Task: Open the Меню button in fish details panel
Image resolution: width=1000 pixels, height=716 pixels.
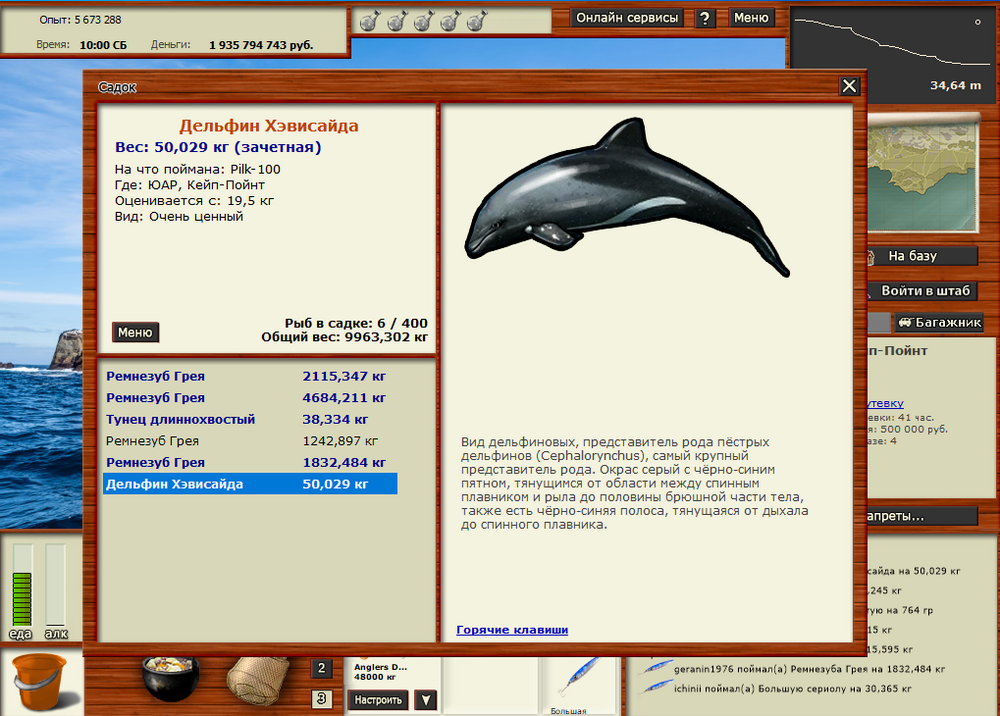Action: click(x=135, y=332)
